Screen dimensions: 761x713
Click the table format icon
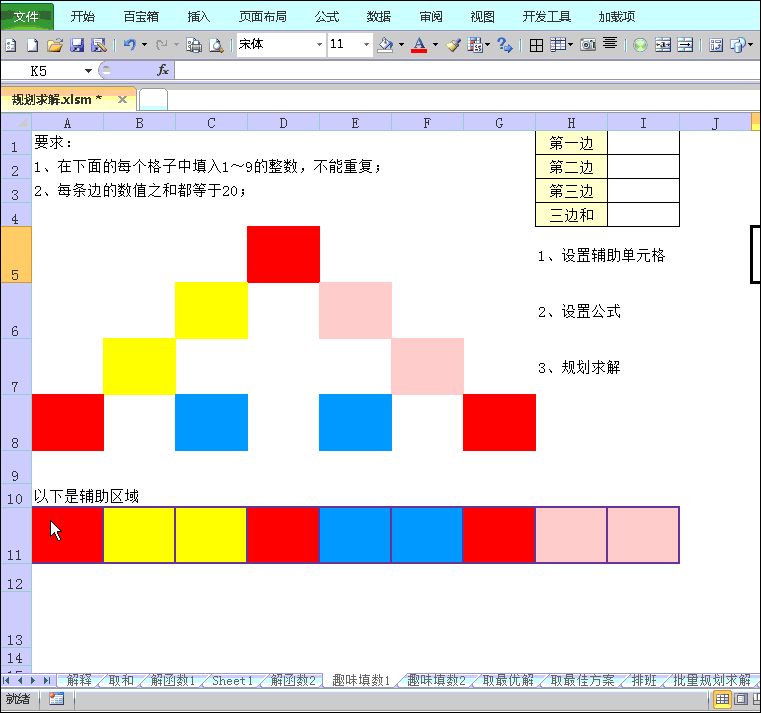(558, 45)
